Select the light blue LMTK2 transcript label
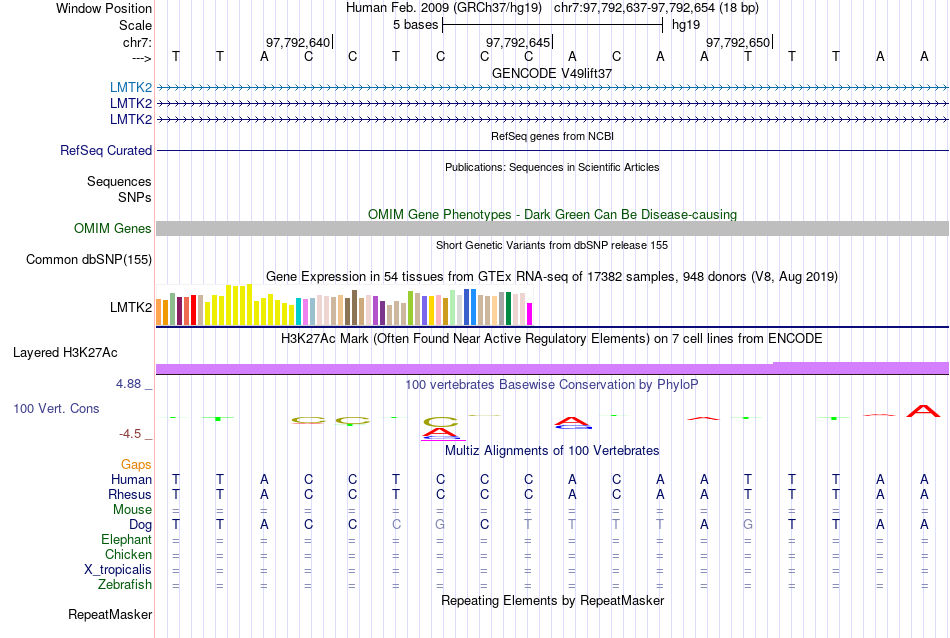 coord(131,87)
